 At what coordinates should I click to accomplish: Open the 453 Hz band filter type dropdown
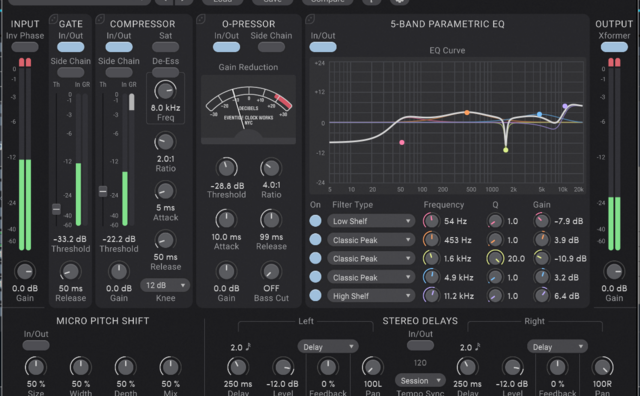click(371, 240)
